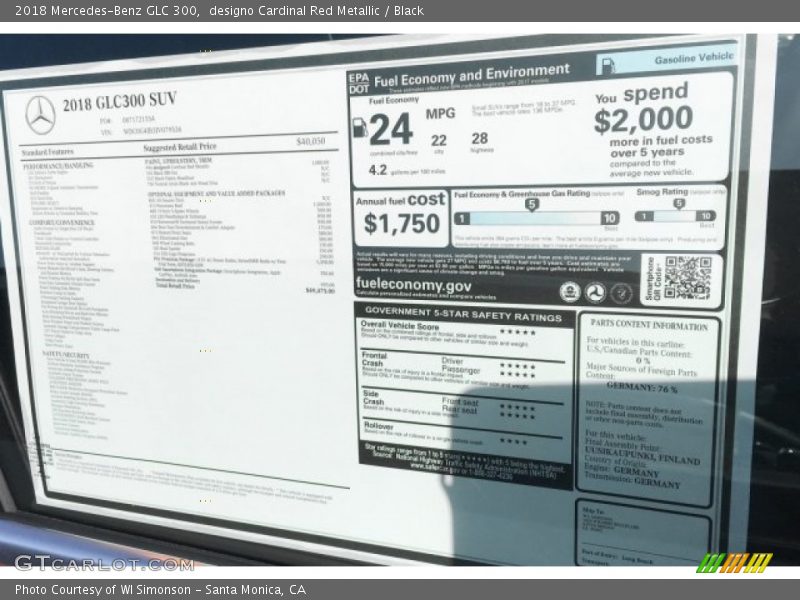Click the 'Gasoline Vehicle' label
The height and width of the screenshot is (600, 800).
[694, 58]
